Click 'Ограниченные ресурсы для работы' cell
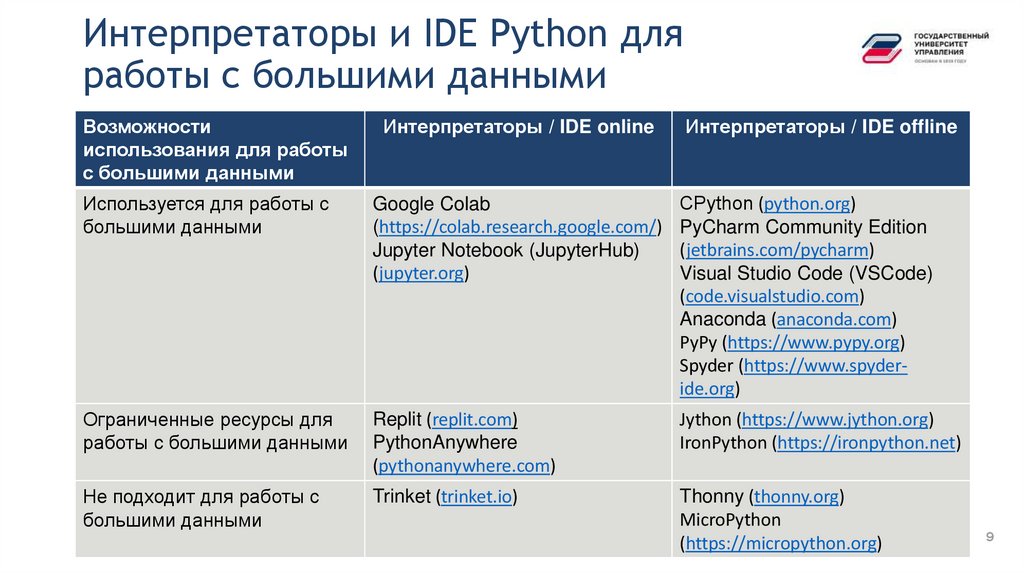 tap(220, 442)
